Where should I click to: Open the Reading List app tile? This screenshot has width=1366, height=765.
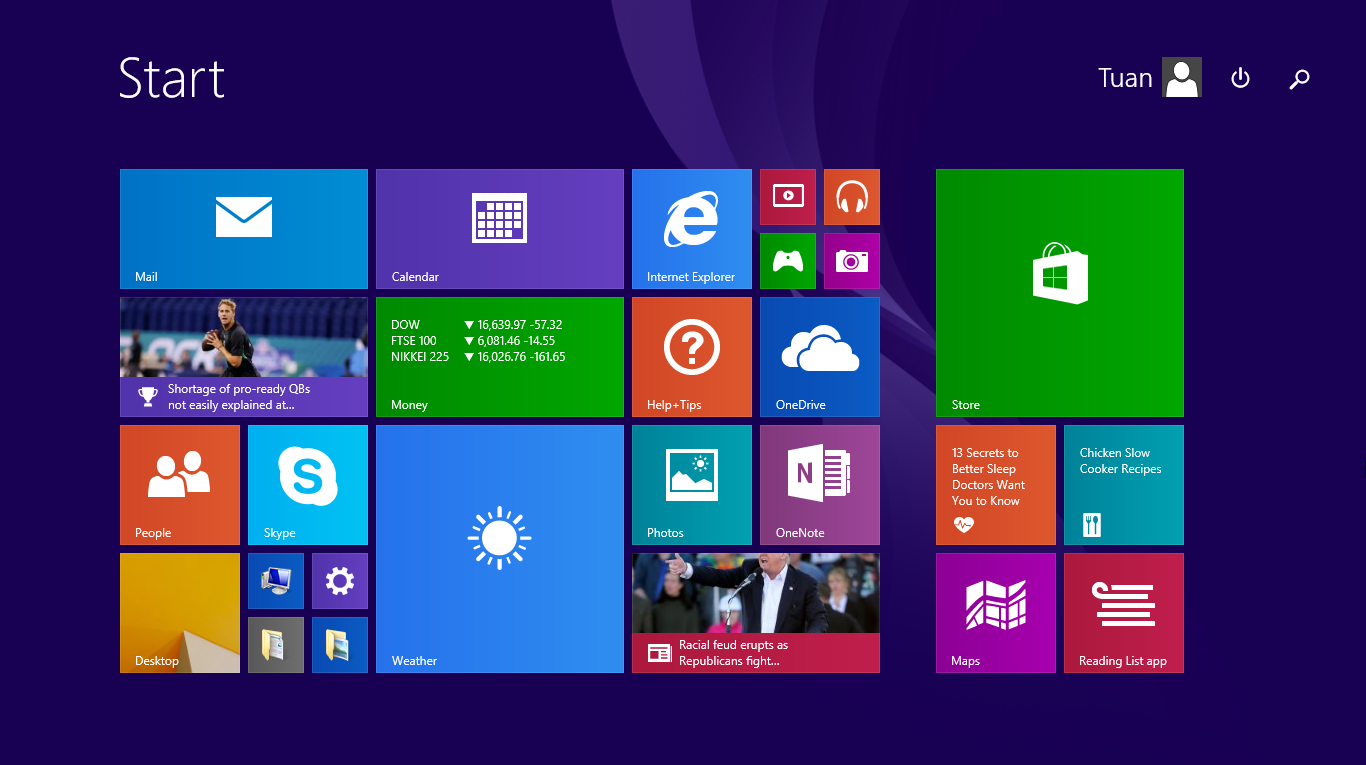1124,613
